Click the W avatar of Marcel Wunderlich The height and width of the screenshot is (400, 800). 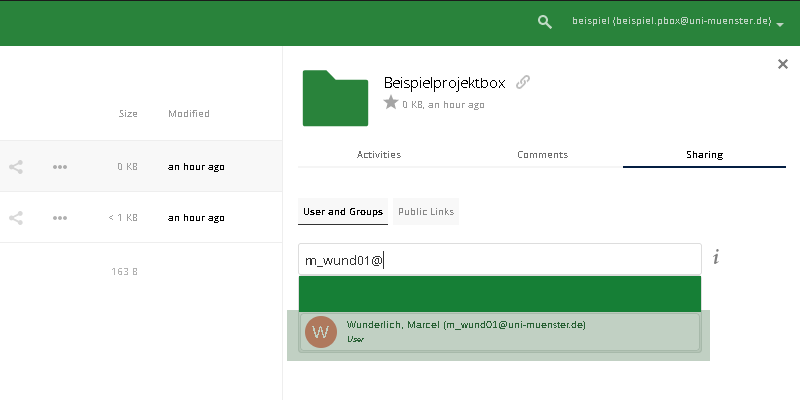[321, 332]
